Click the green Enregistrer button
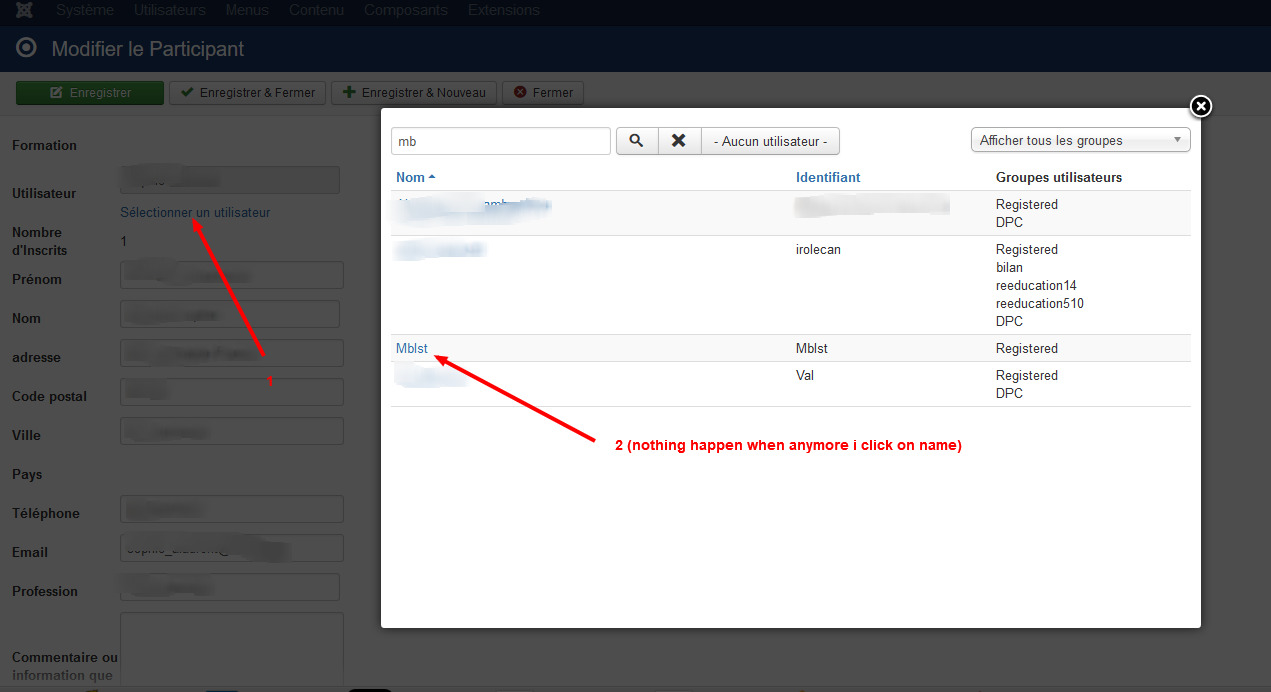This screenshot has height=692, width=1271. pyautogui.click(x=89, y=93)
